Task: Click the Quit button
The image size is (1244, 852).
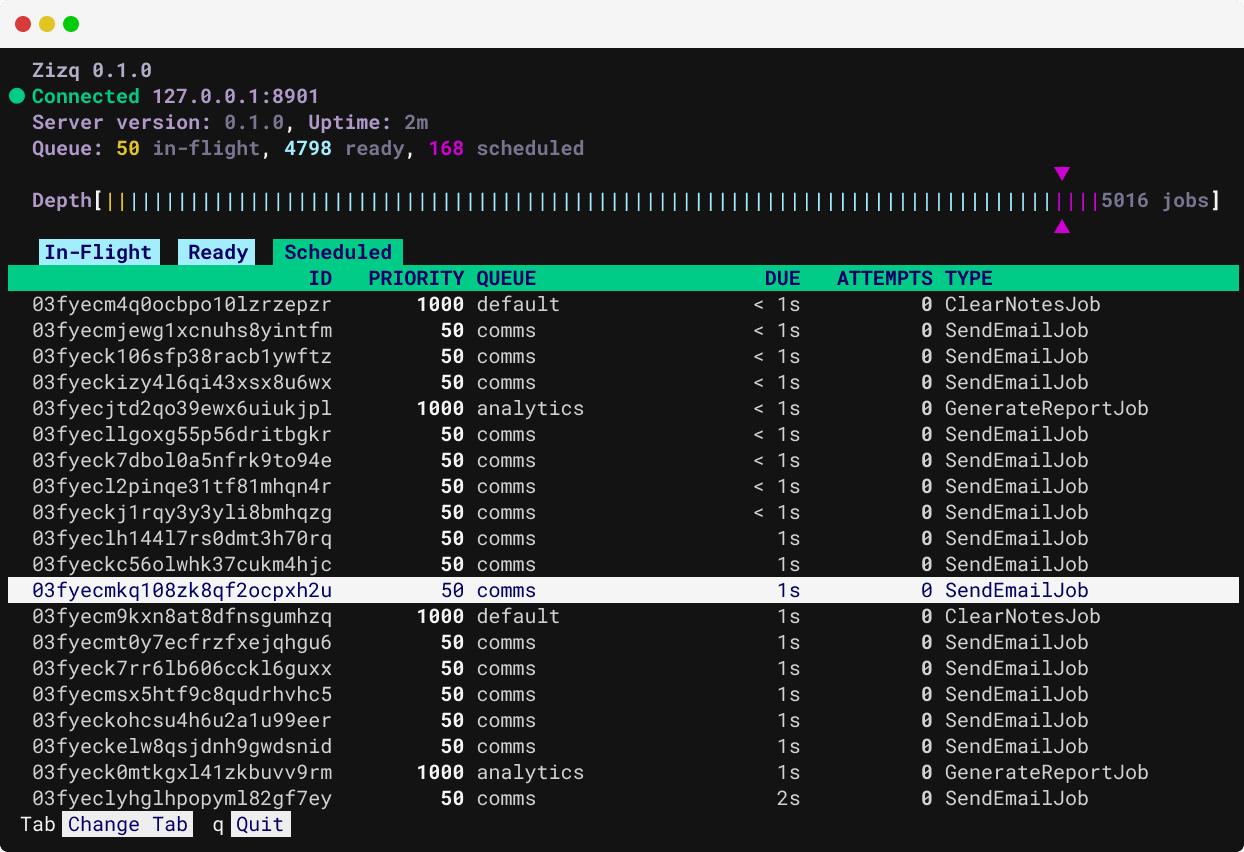Action: coord(261,824)
